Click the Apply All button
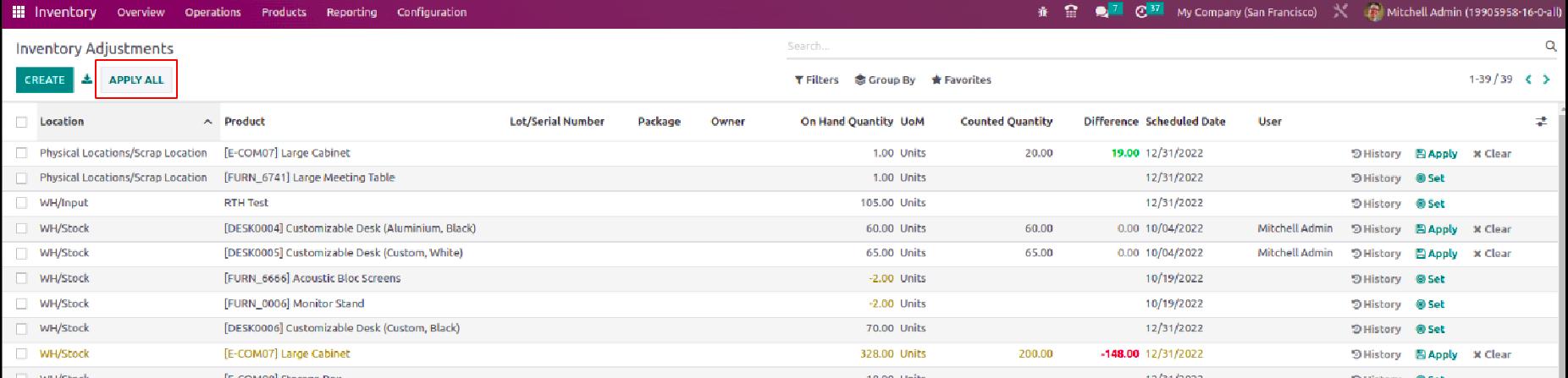1568x378 pixels. click(136, 79)
